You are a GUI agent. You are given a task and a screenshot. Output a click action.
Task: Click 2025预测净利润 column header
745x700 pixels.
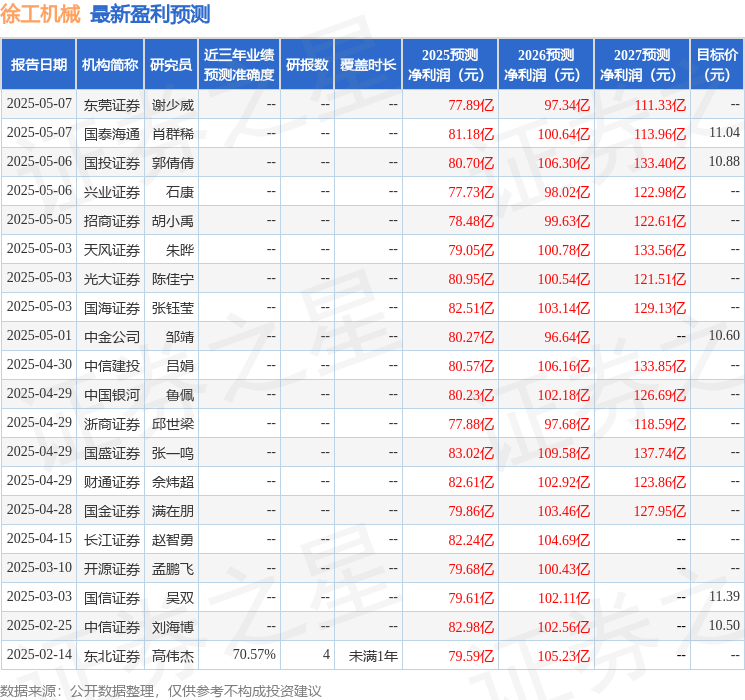[450, 65]
